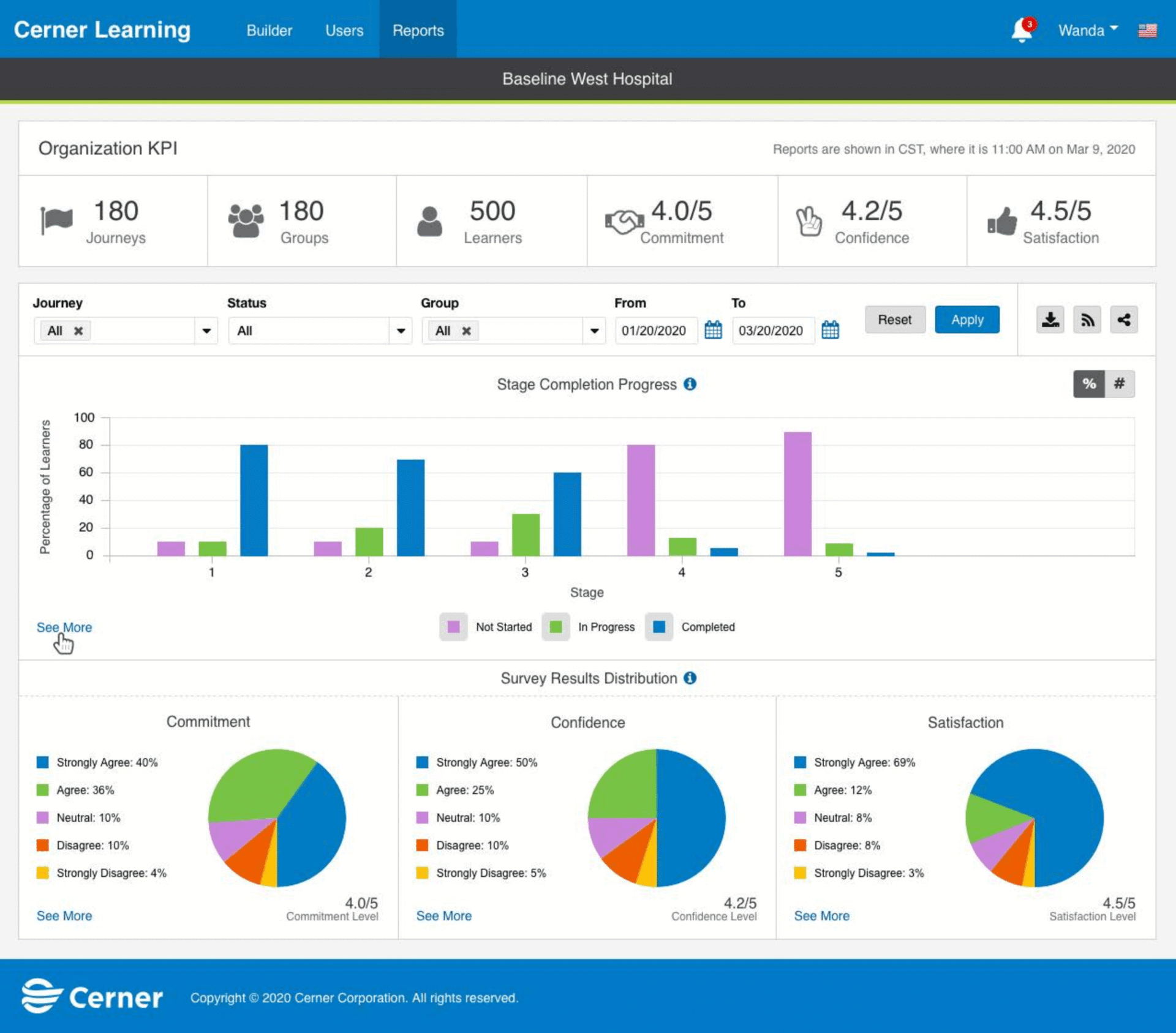Click the Cerner Learning header title
The width and height of the screenshot is (1176, 1033).
102,29
